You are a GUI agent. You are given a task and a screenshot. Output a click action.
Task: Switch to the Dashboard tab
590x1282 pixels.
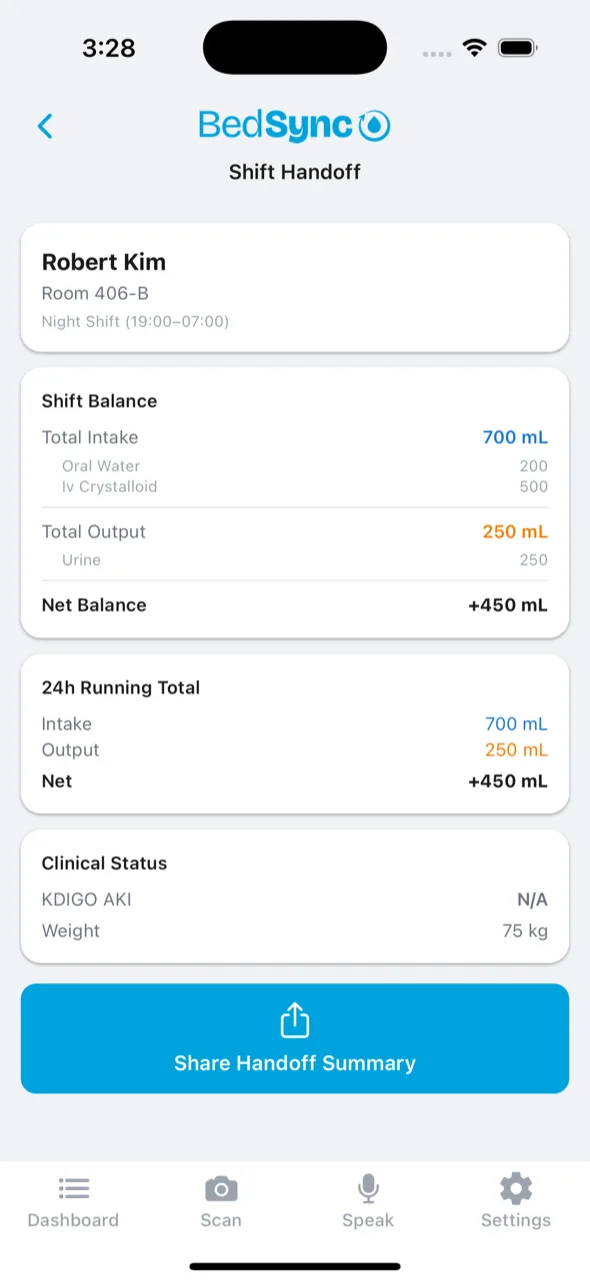click(73, 1200)
